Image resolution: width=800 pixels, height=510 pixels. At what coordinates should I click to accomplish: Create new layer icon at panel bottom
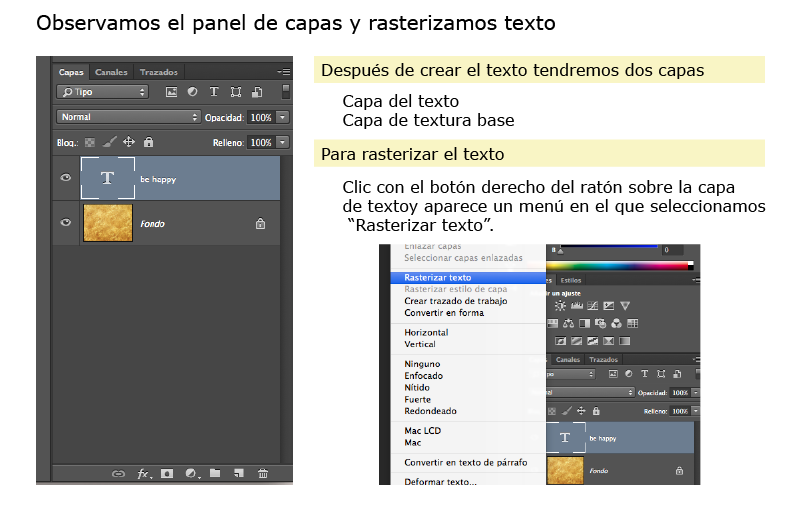[239, 473]
